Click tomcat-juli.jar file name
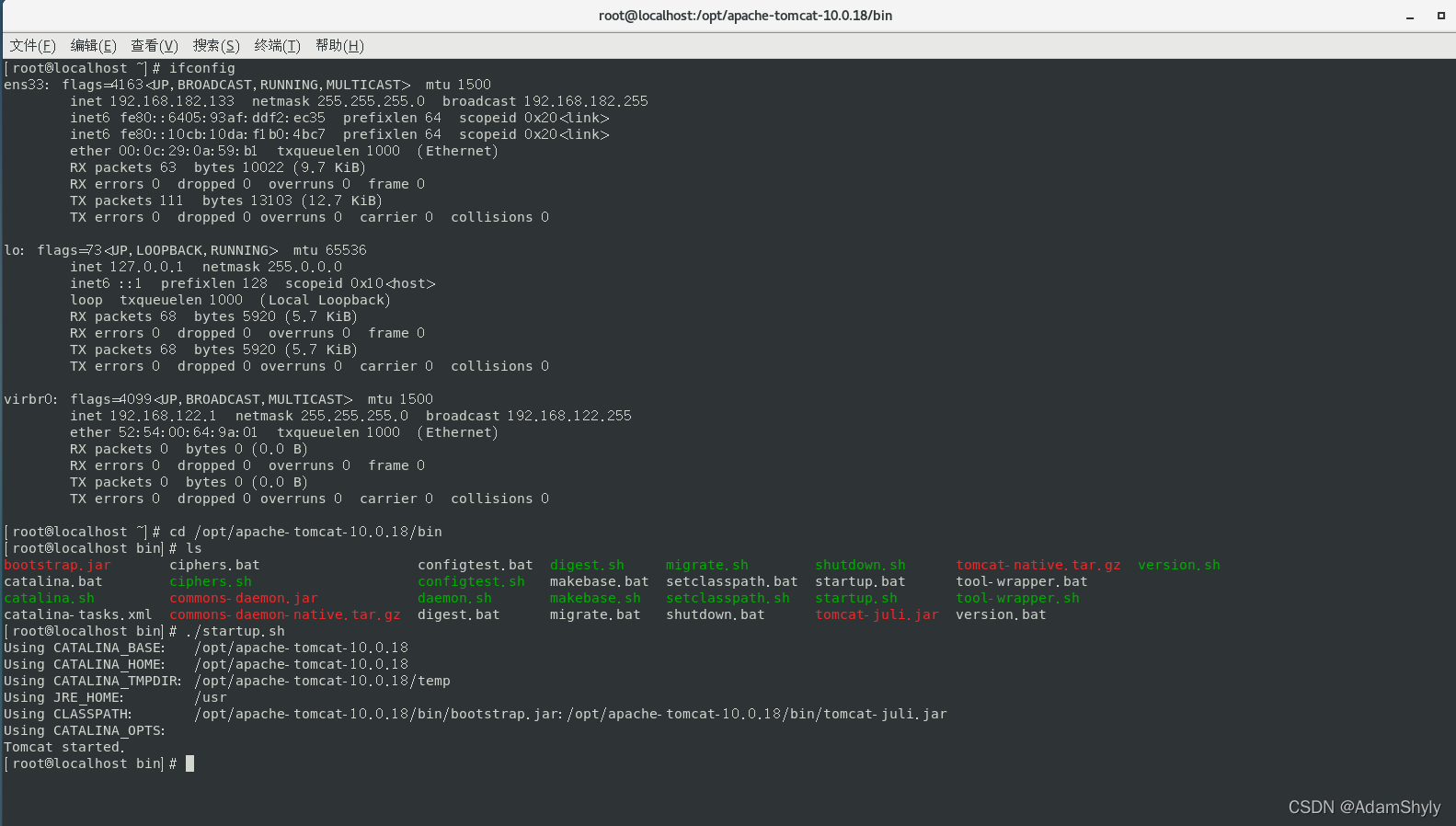Viewport: 1456px width, 826px height. 877,614
